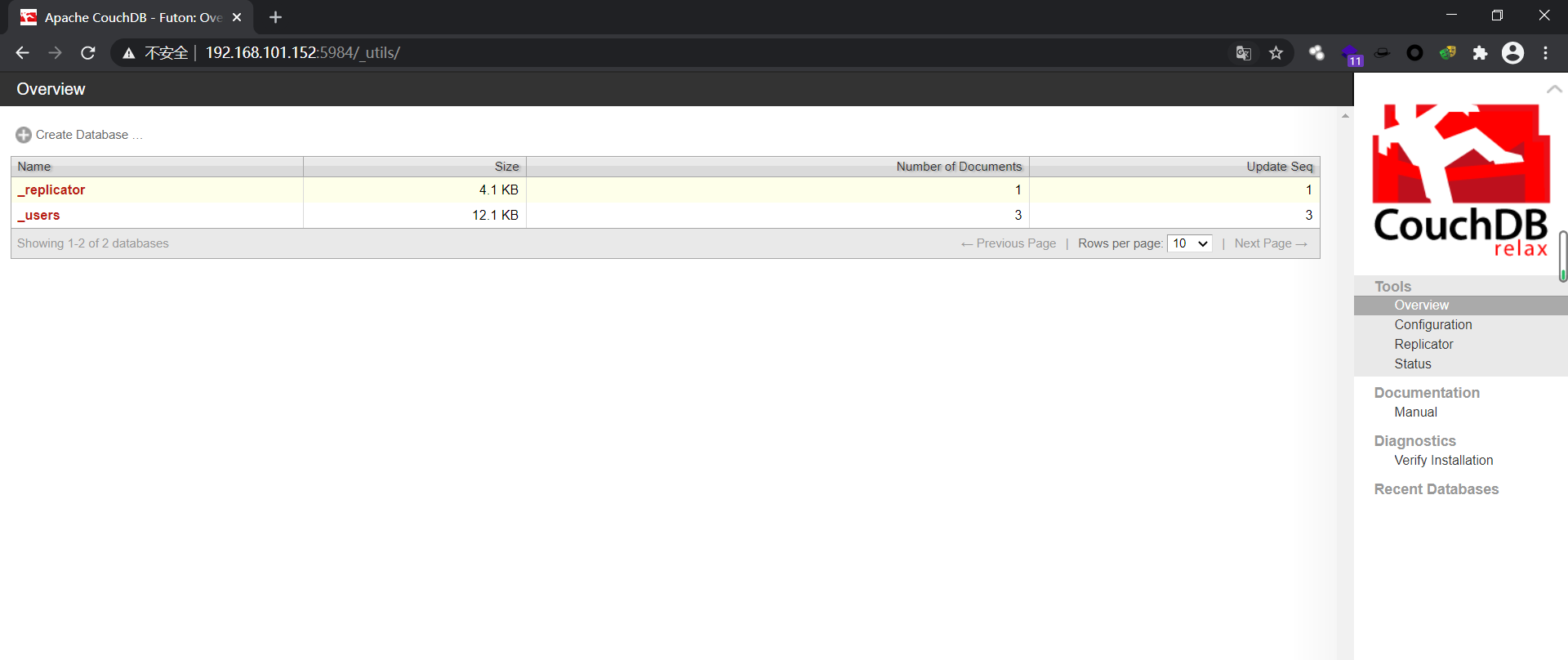
Task: Open the Google Translate icon in address bar
Action: click(1244, 53)
